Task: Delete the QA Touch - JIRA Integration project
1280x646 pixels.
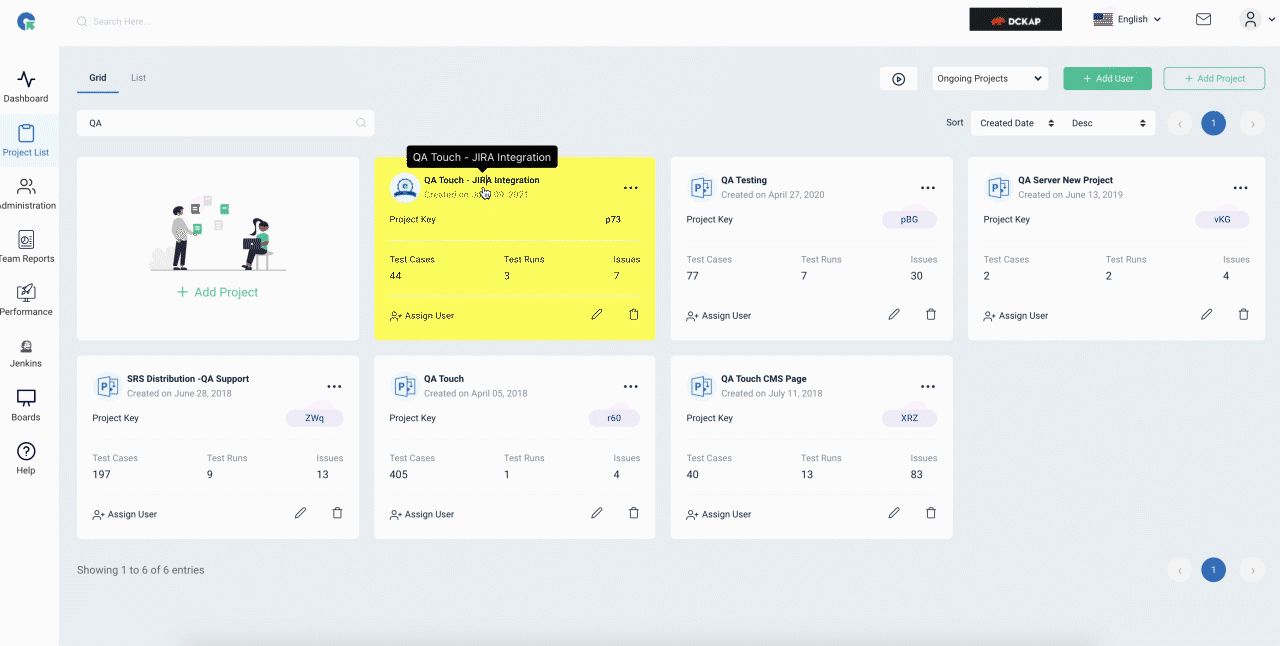Action: [x=633, y=314]
